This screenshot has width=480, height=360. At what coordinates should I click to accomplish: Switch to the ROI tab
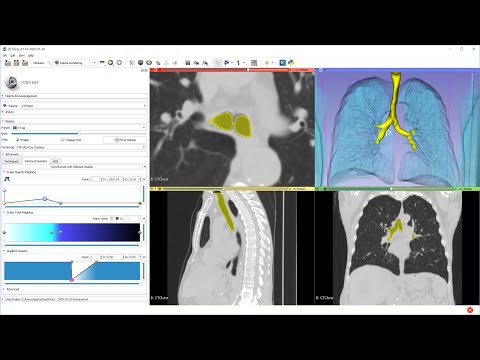(55, 161)
